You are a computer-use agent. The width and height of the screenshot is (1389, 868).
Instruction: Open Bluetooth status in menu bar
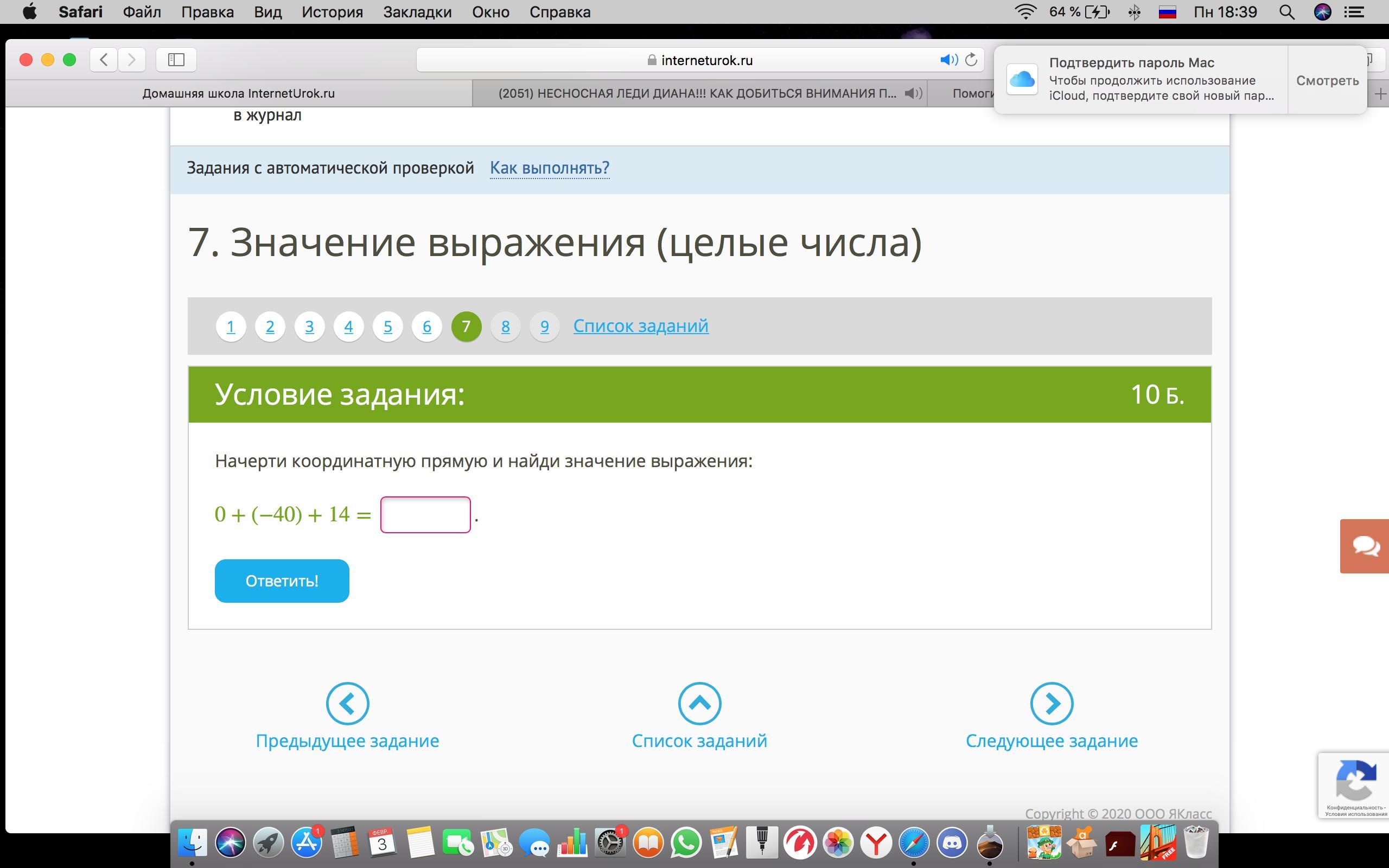tap(1134, 12)
